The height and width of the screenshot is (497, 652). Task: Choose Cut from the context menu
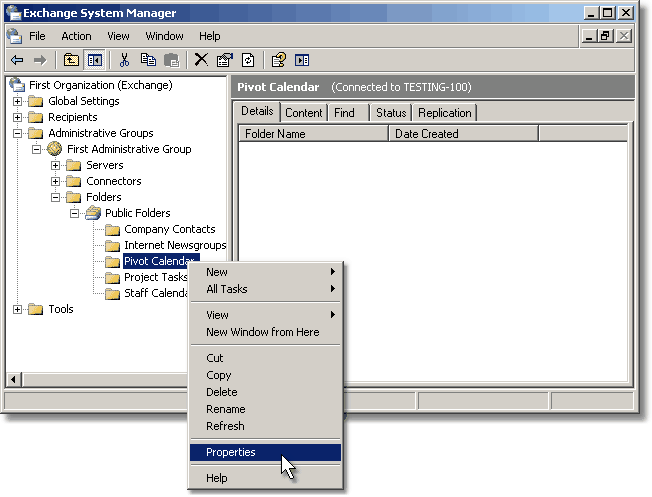click(265, 358)
